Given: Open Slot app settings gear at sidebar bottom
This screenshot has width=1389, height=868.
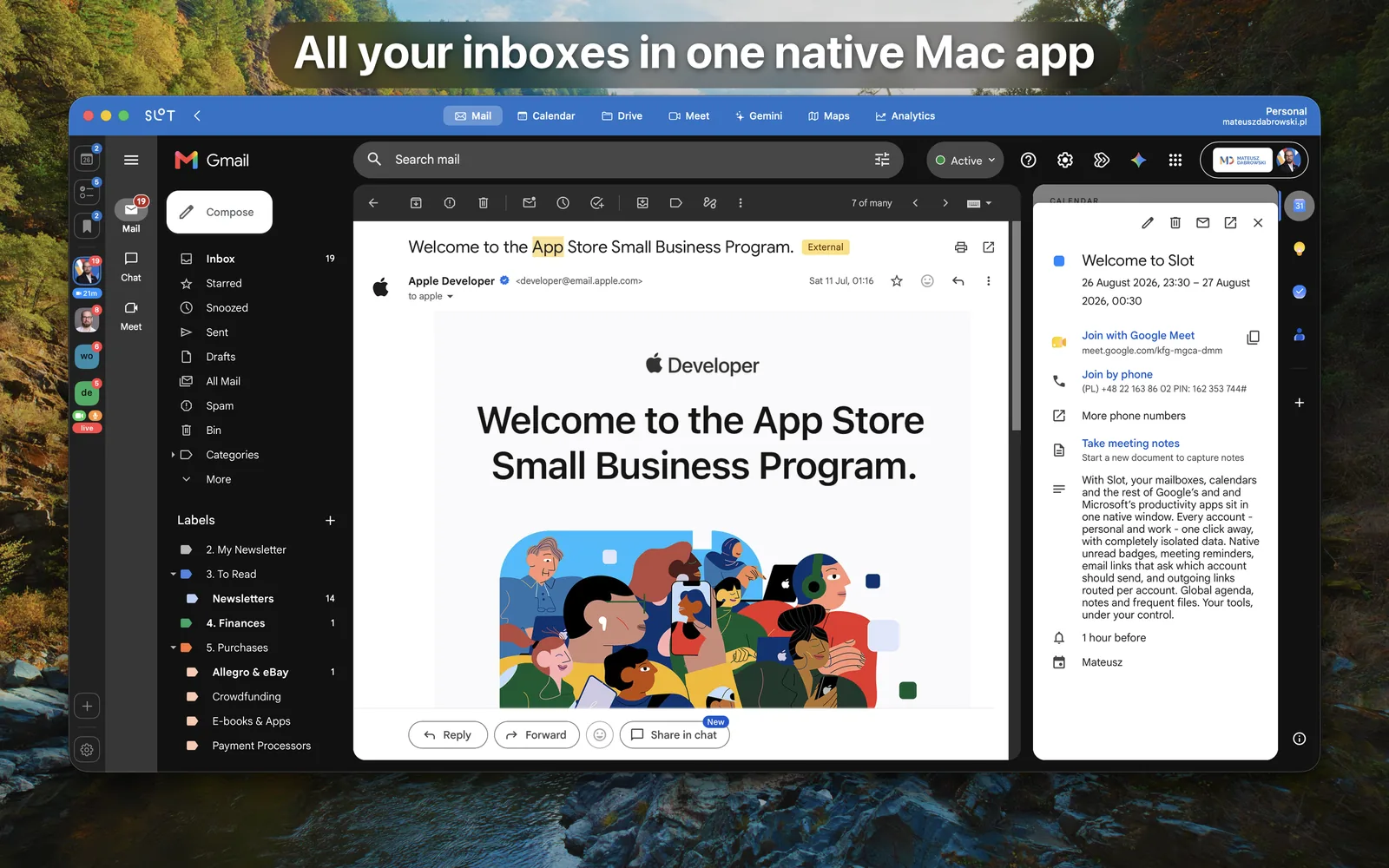Looking at the screenshot, I should [87, 750].
